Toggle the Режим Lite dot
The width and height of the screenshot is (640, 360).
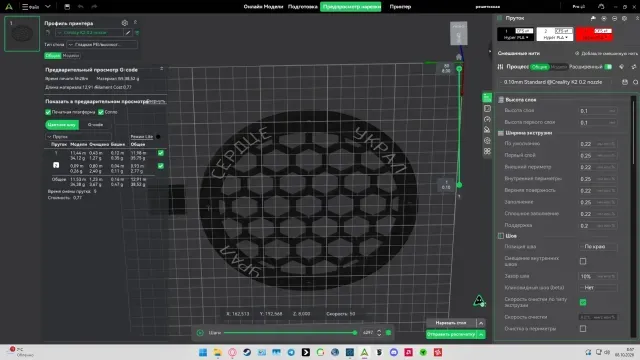tap(158, 137)
